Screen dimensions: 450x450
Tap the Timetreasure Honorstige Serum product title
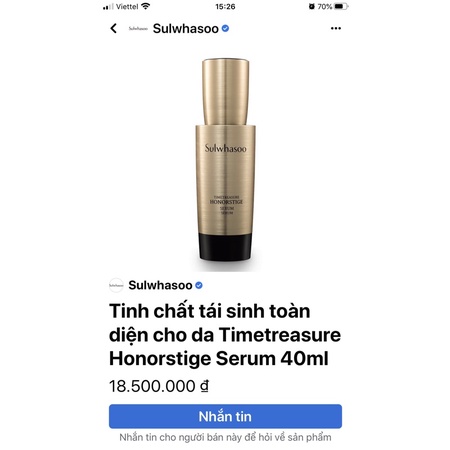[225, 335]
